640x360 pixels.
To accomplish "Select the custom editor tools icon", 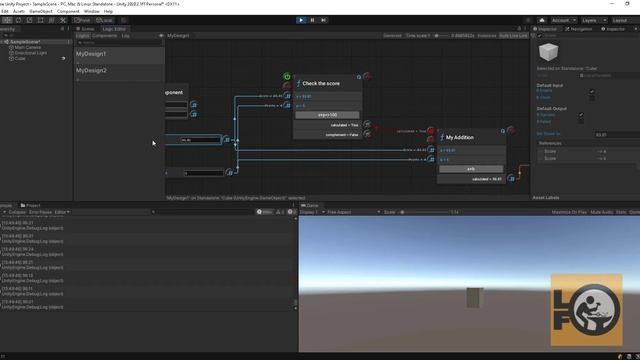I will (63, 20).
